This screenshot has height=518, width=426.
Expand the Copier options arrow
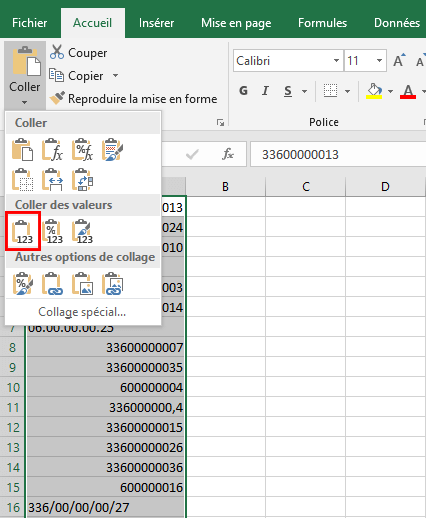[x=115, y=76]
